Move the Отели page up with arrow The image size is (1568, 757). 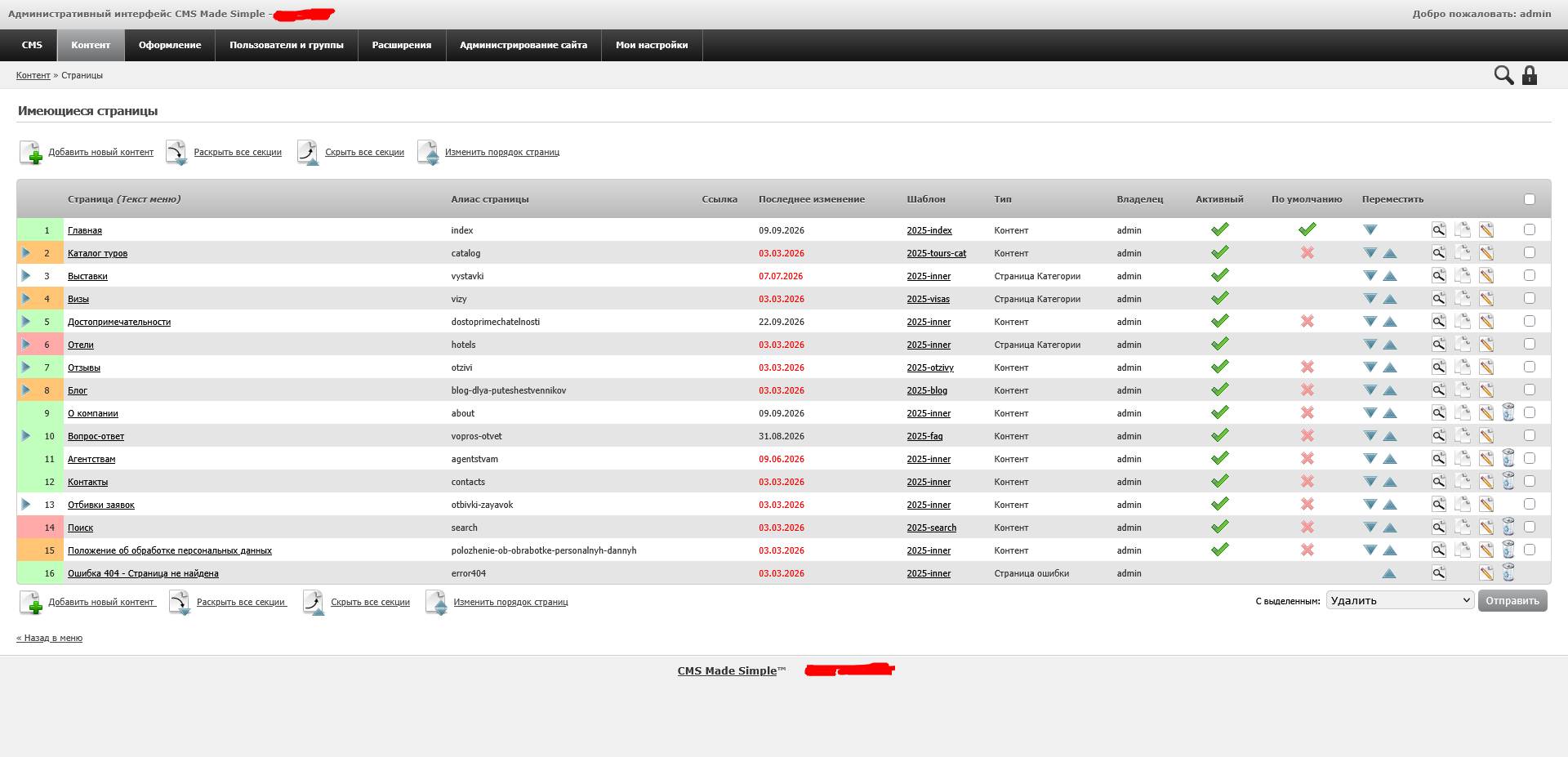click(x=1390, y=345)
